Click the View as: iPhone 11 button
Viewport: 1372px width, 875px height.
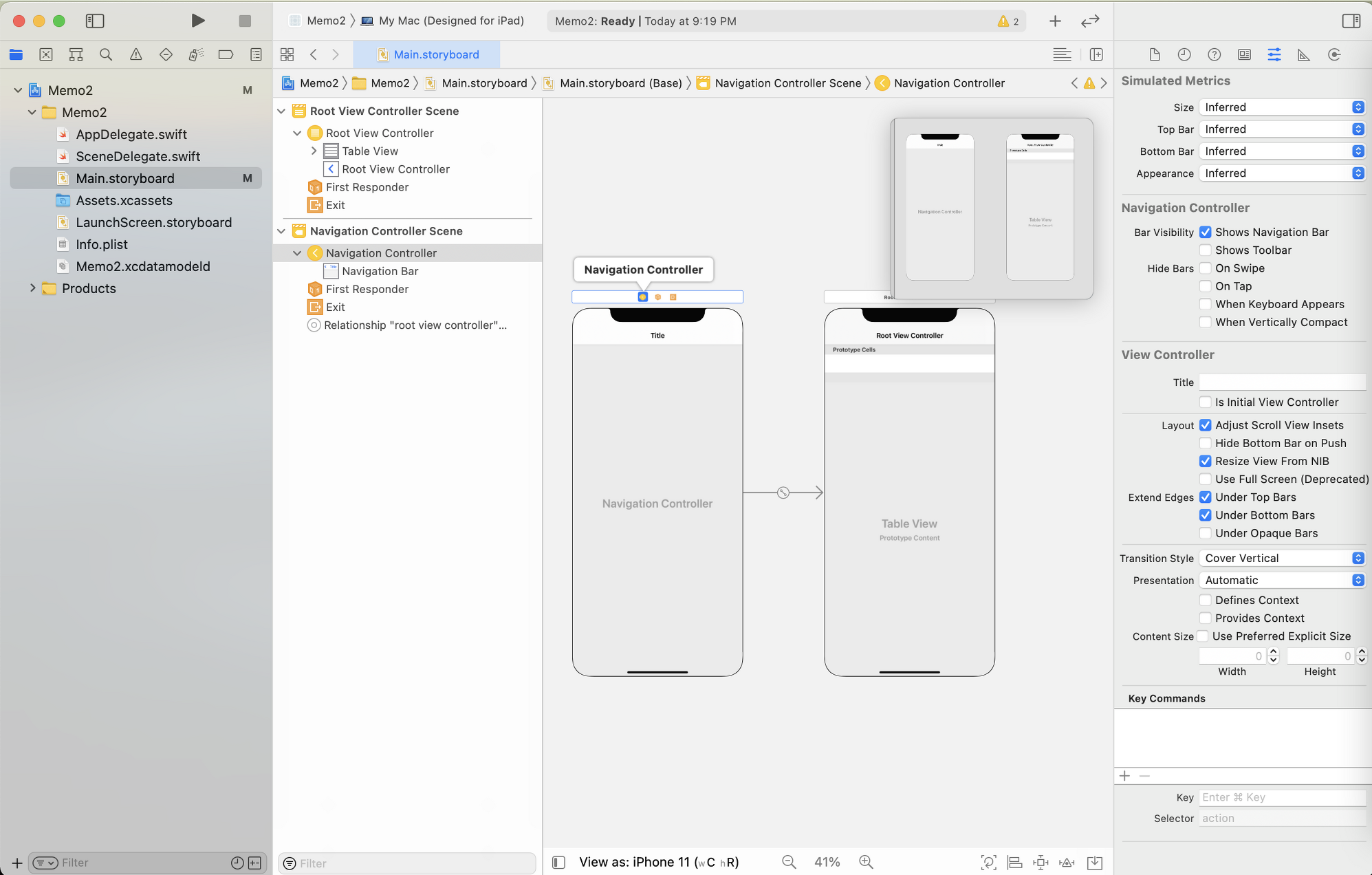pyautogui.click(x=658, y=862)
